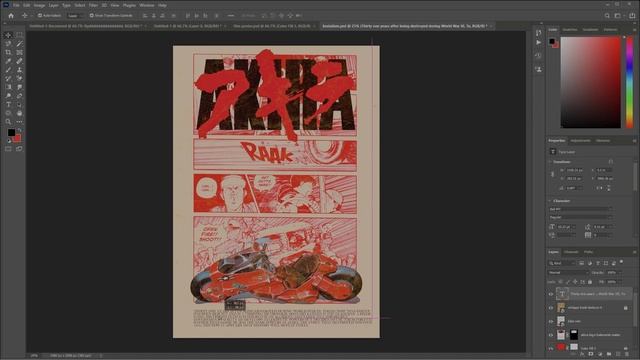Screen dimensions: 640x360
Task: Collapse the Character section
Action: point(550,201)
